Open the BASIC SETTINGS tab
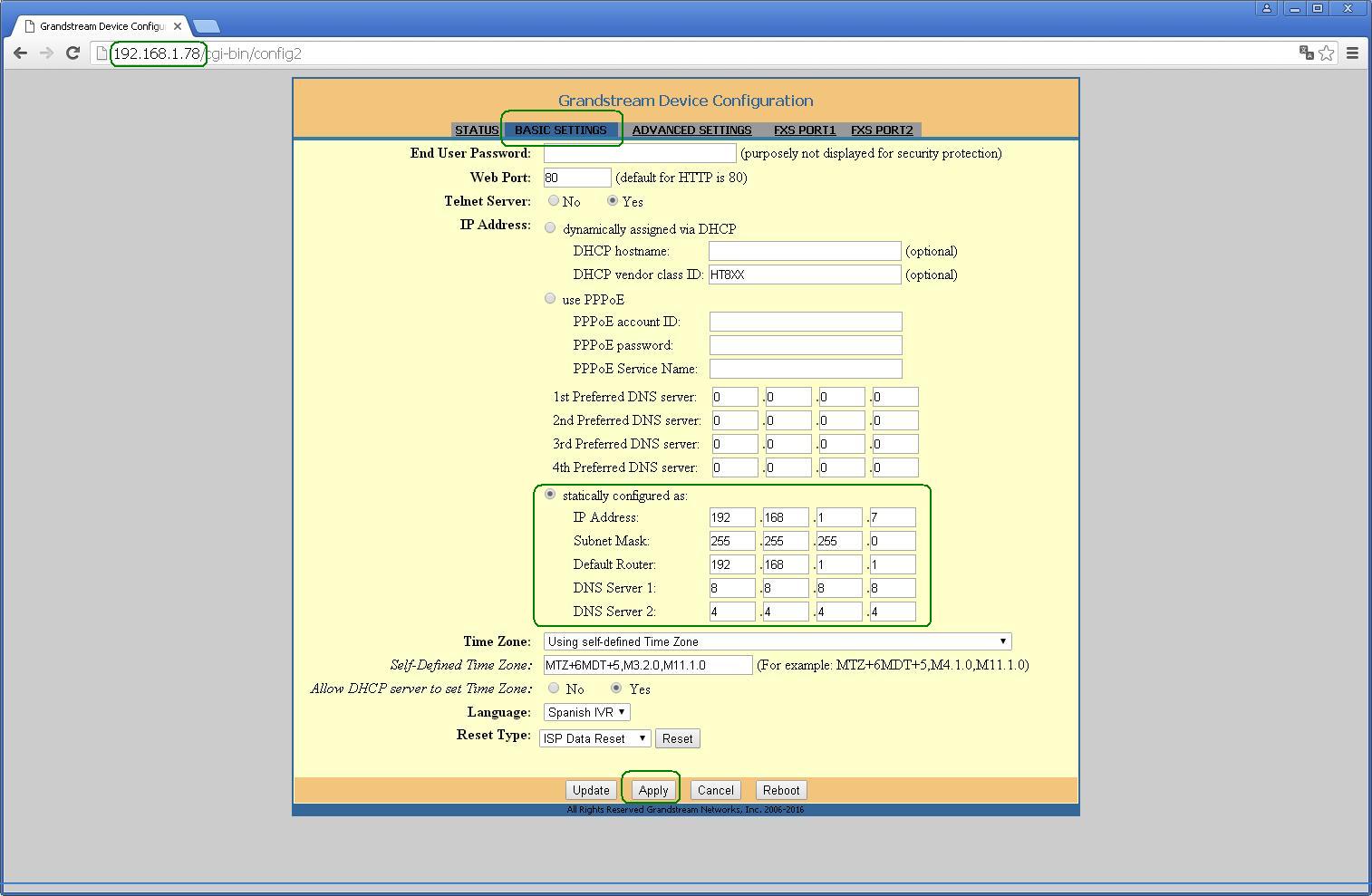 coord(561,130)
